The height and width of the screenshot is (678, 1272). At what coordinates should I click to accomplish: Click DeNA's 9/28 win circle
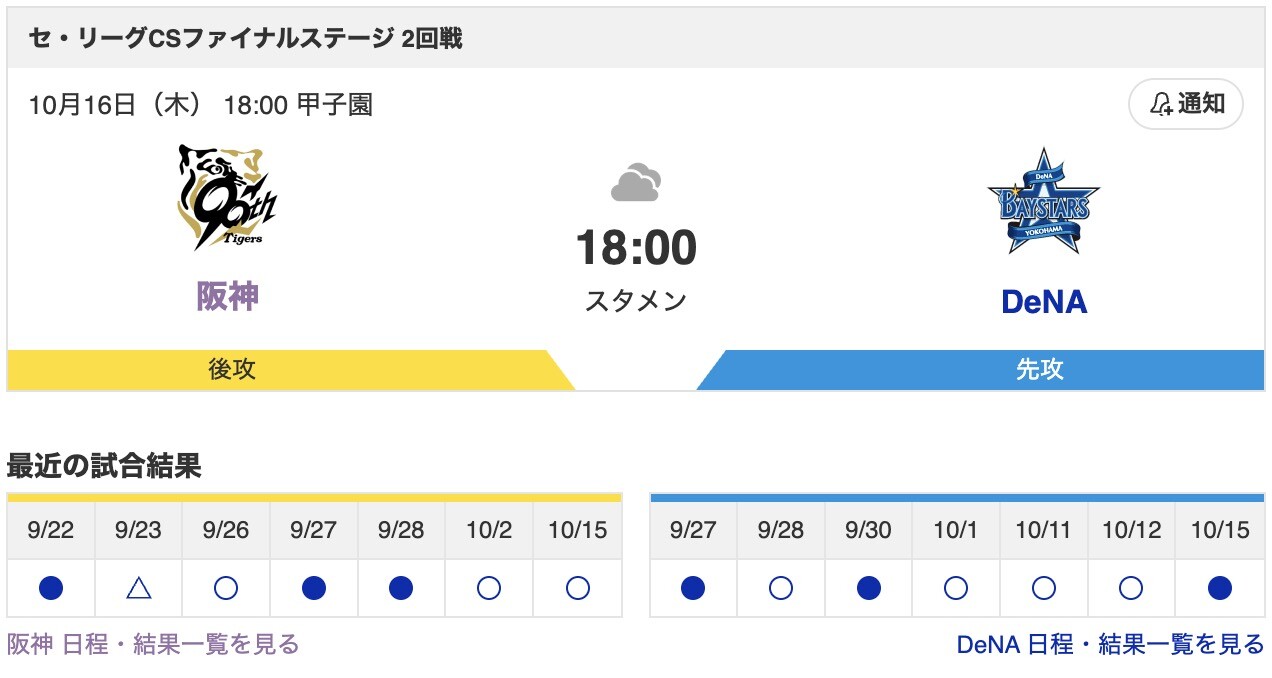pos(781,588)
